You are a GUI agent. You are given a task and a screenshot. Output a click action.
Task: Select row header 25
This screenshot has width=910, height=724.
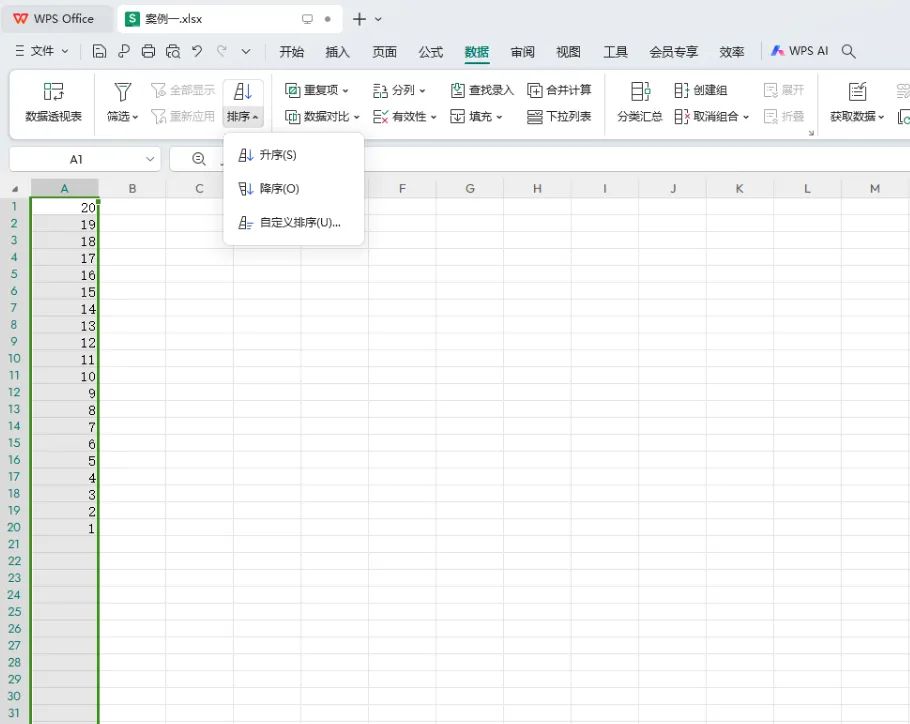pos(15,611)
